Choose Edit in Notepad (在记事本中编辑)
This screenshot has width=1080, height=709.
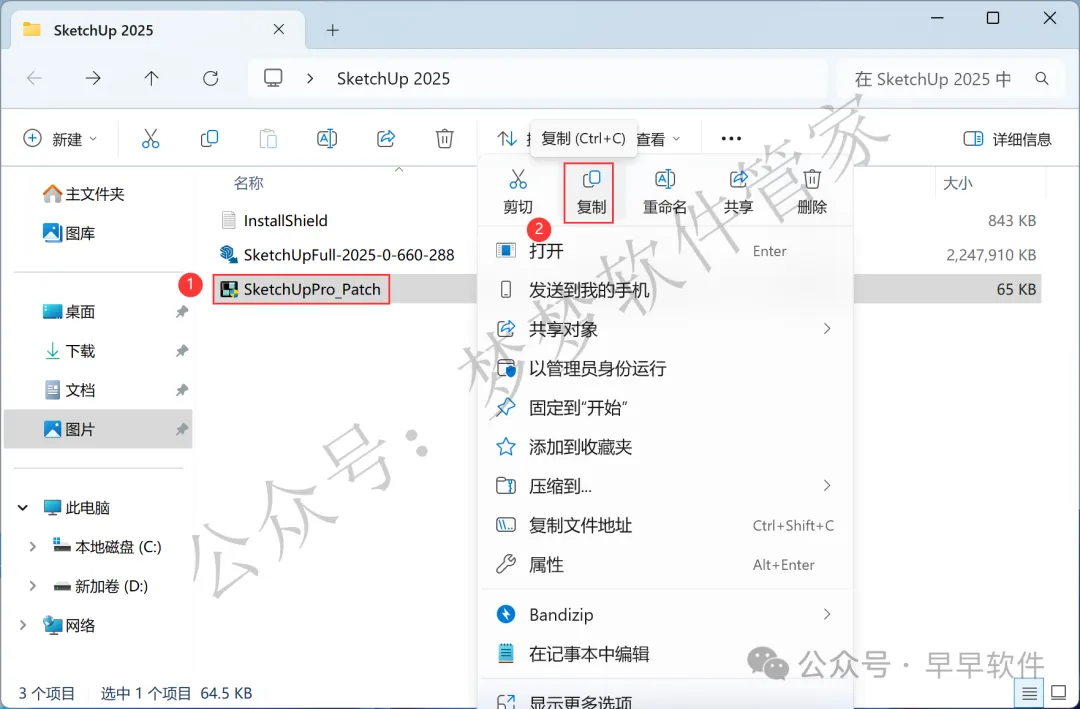[665, 654]
